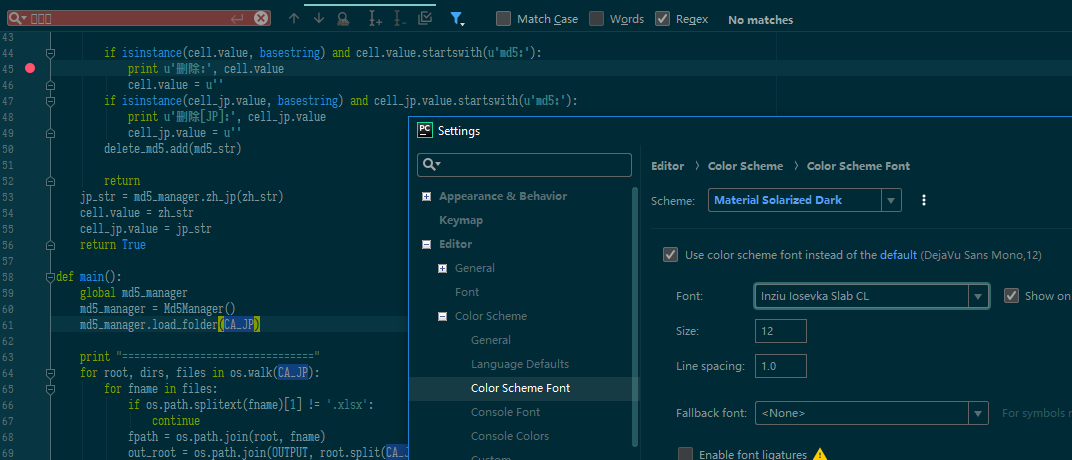
Task: Open the search filter funnel options
Action: 457,19
